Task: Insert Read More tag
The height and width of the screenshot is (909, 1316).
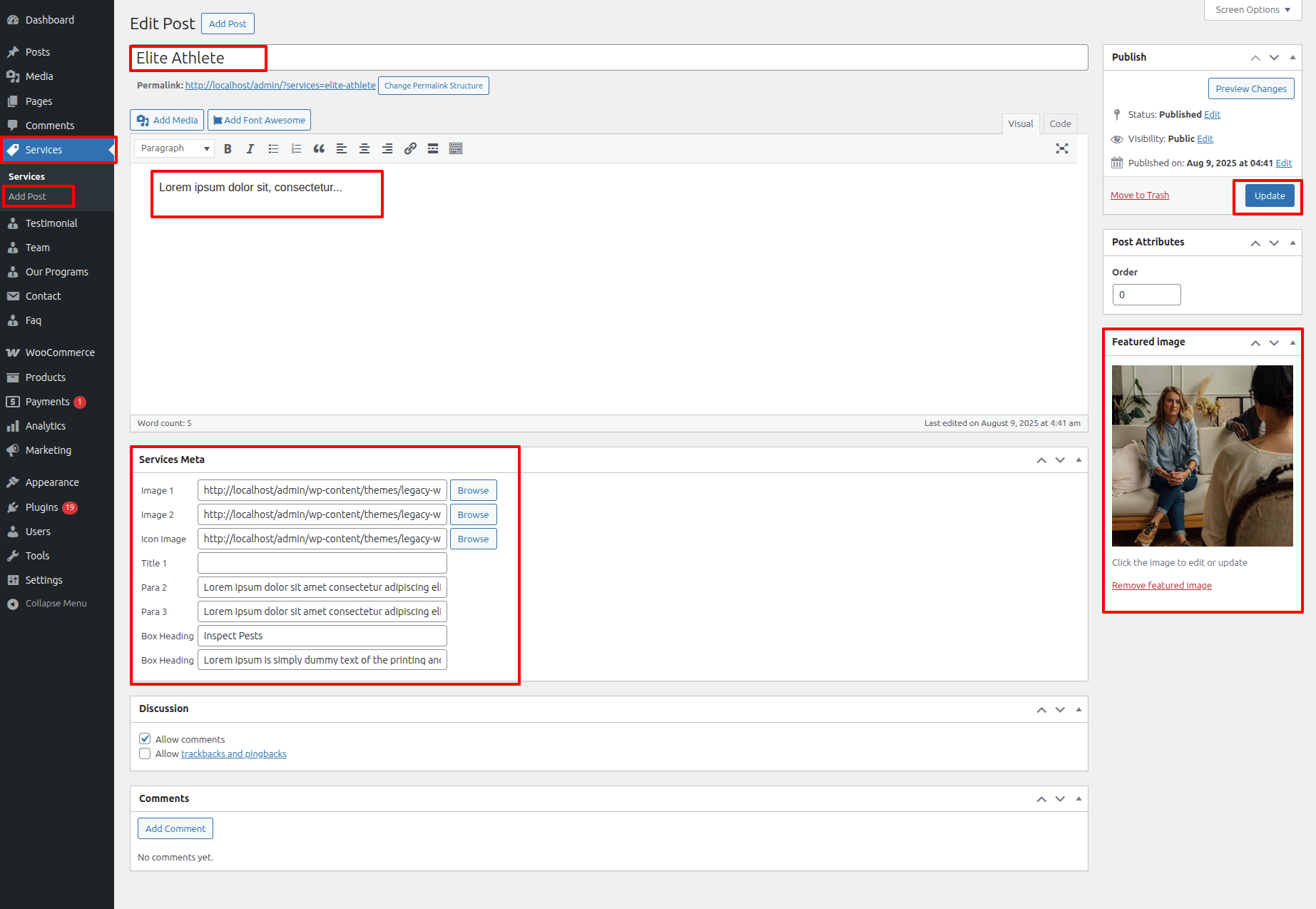Action: click(433, 148)
